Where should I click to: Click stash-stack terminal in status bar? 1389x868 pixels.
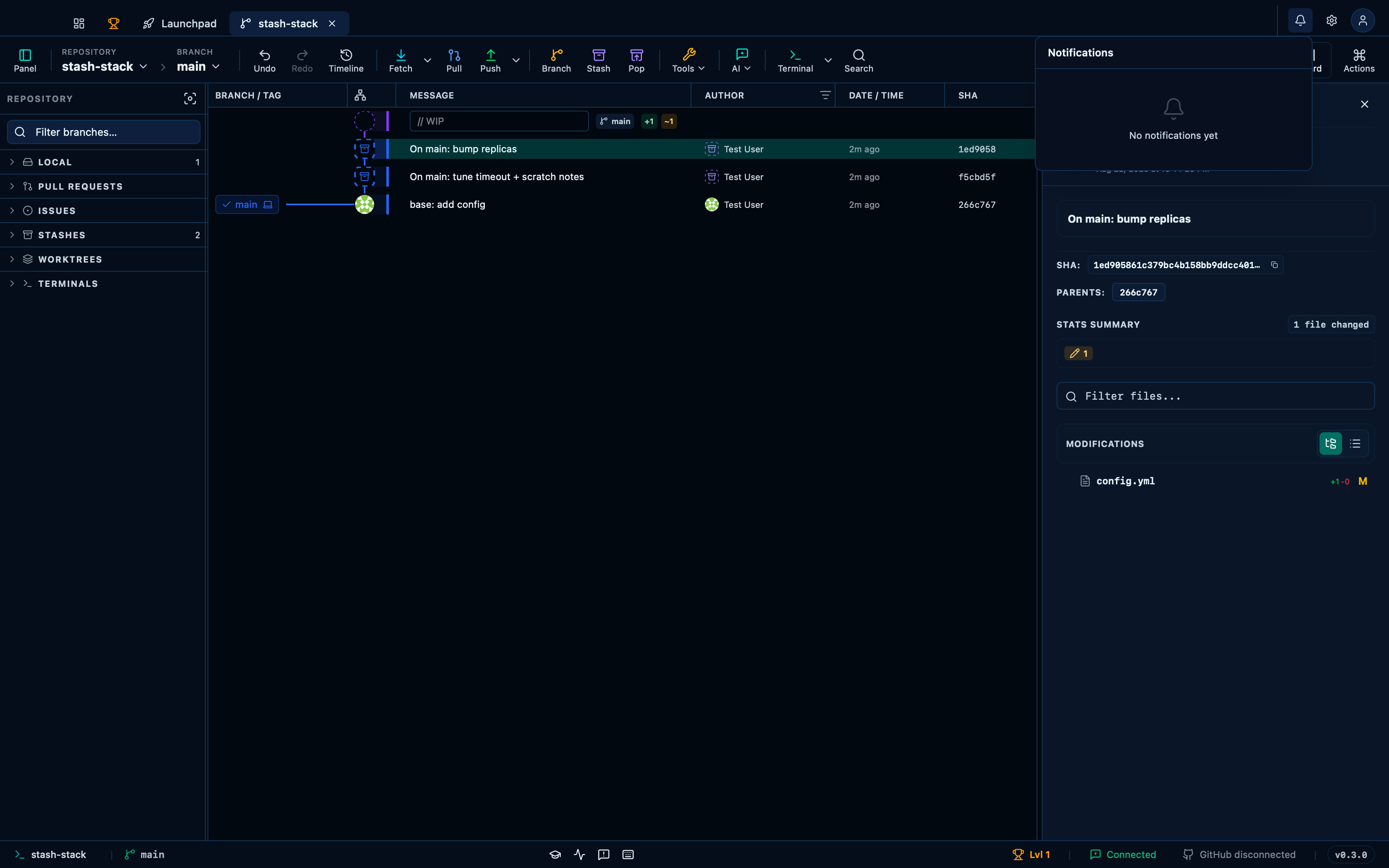(x=50, y=854)
